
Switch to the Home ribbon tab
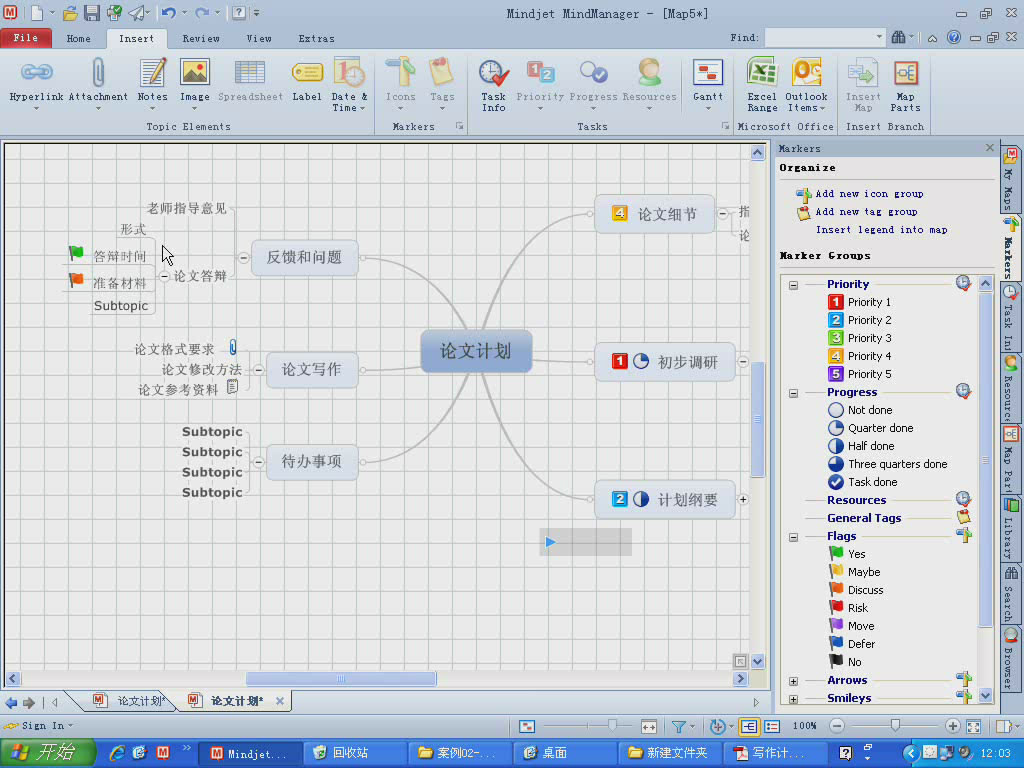click(78, 39)
